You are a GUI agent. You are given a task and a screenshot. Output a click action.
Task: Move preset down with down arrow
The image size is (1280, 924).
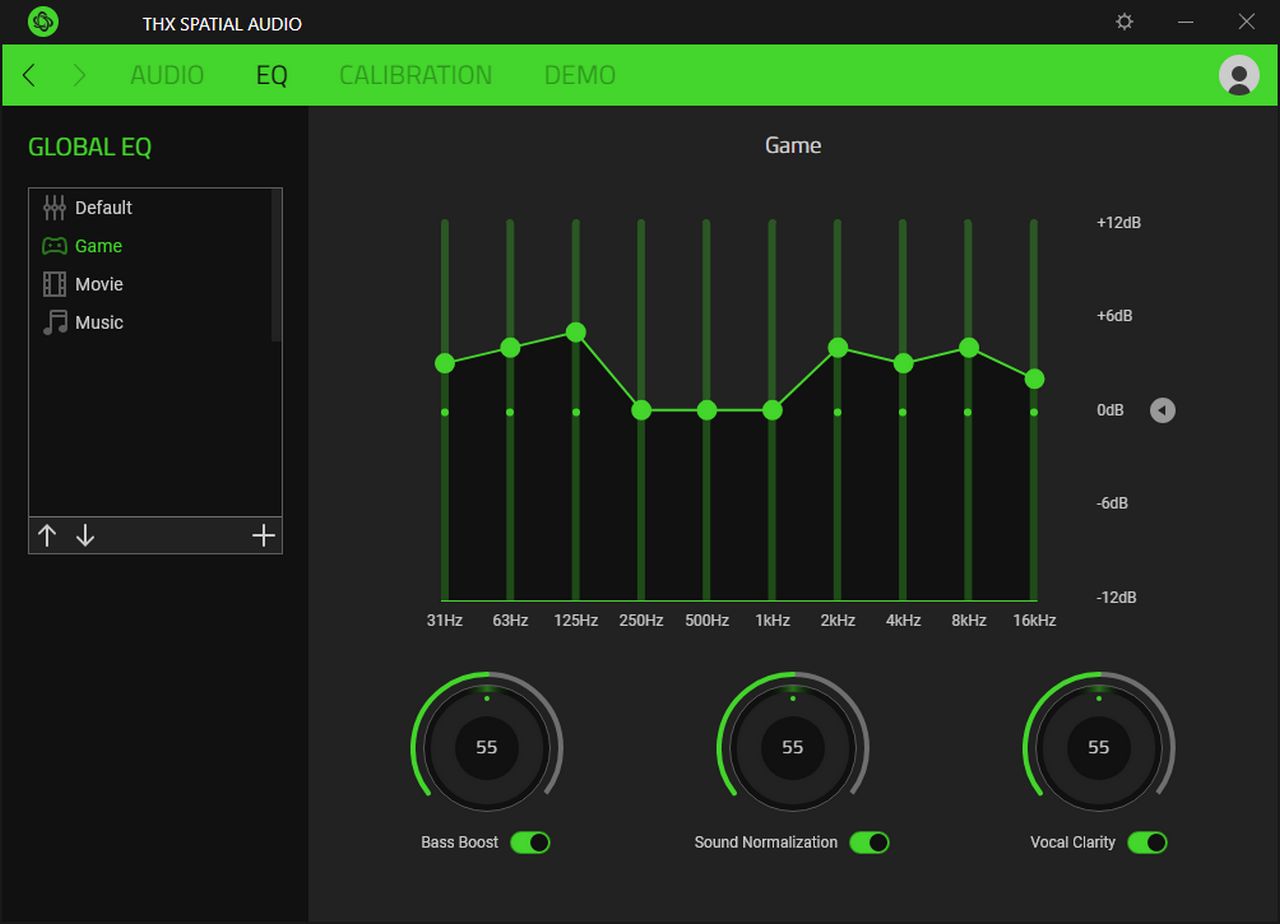coord(85,536)
